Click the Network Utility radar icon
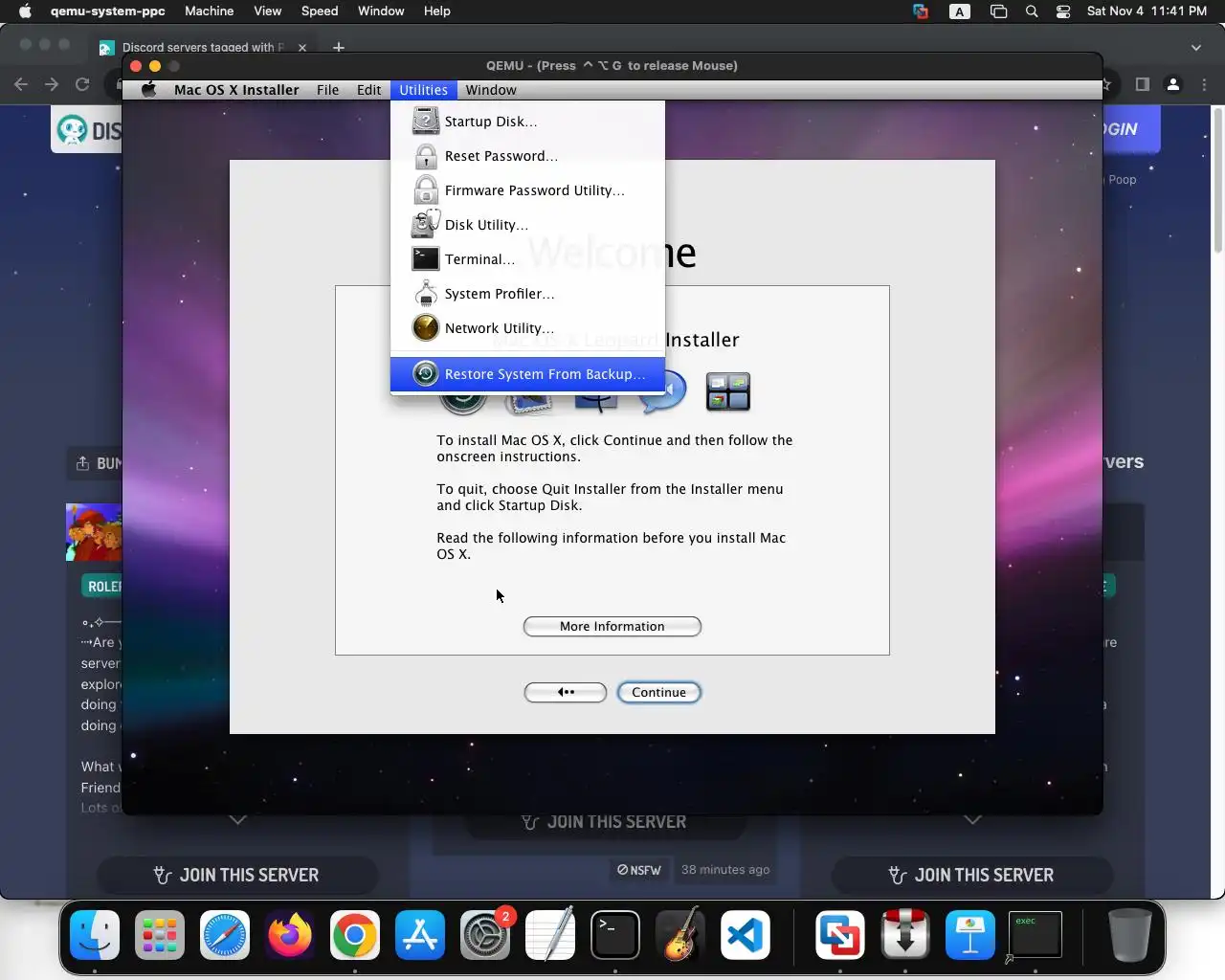The image size is (1225, 980). tap(425, 328)
